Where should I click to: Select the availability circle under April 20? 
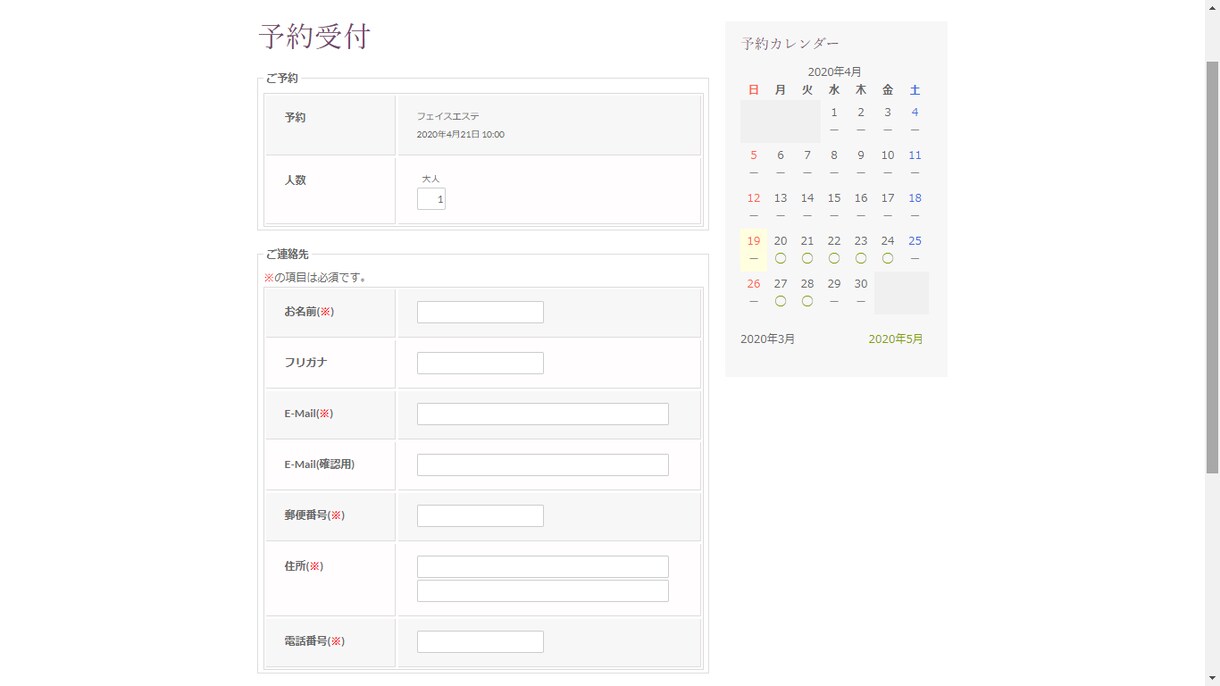[780, 258]
